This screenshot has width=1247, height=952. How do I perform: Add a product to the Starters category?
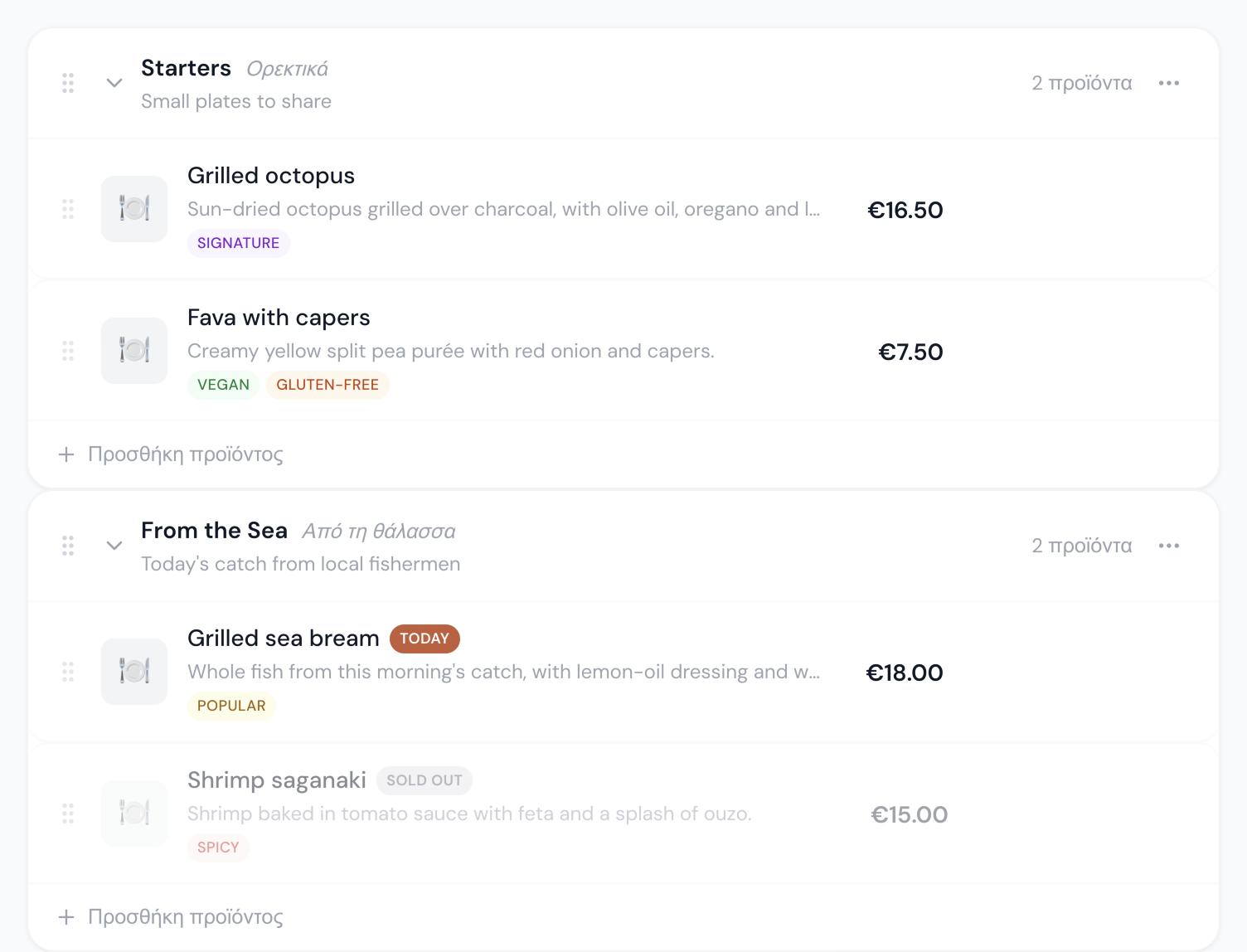pyautogui.click(x=171, y=454)
